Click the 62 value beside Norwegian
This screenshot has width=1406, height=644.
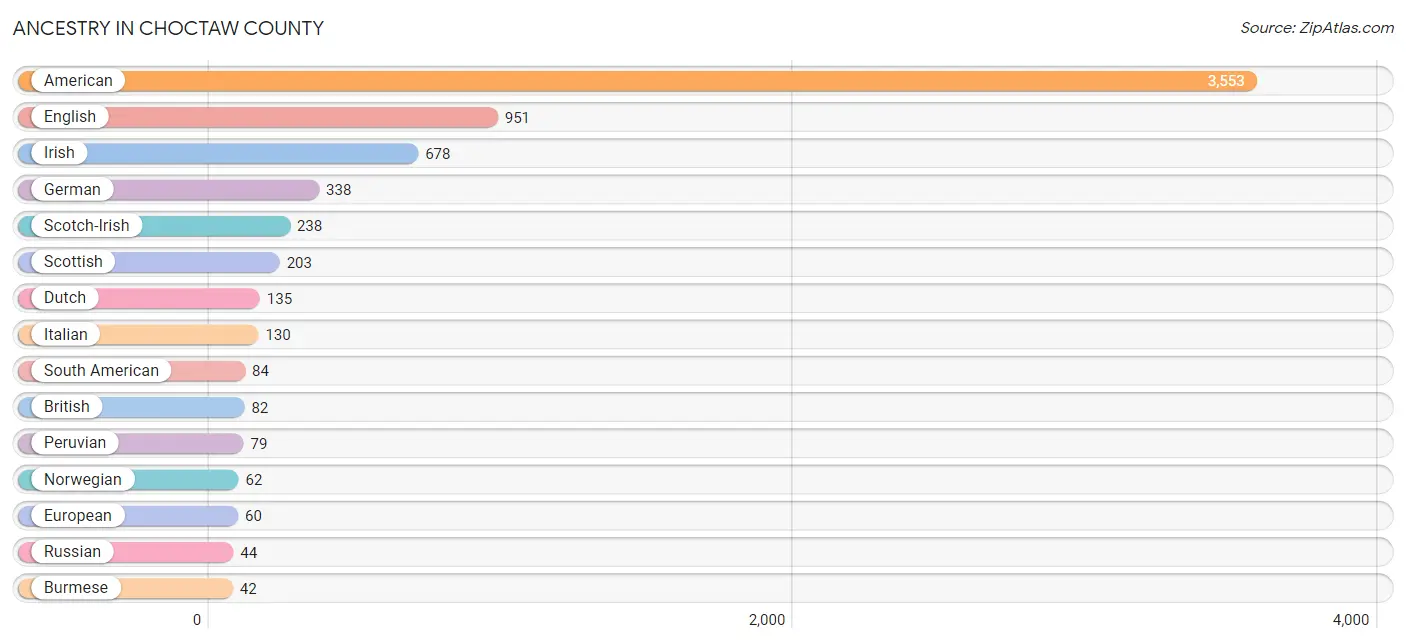254,480
